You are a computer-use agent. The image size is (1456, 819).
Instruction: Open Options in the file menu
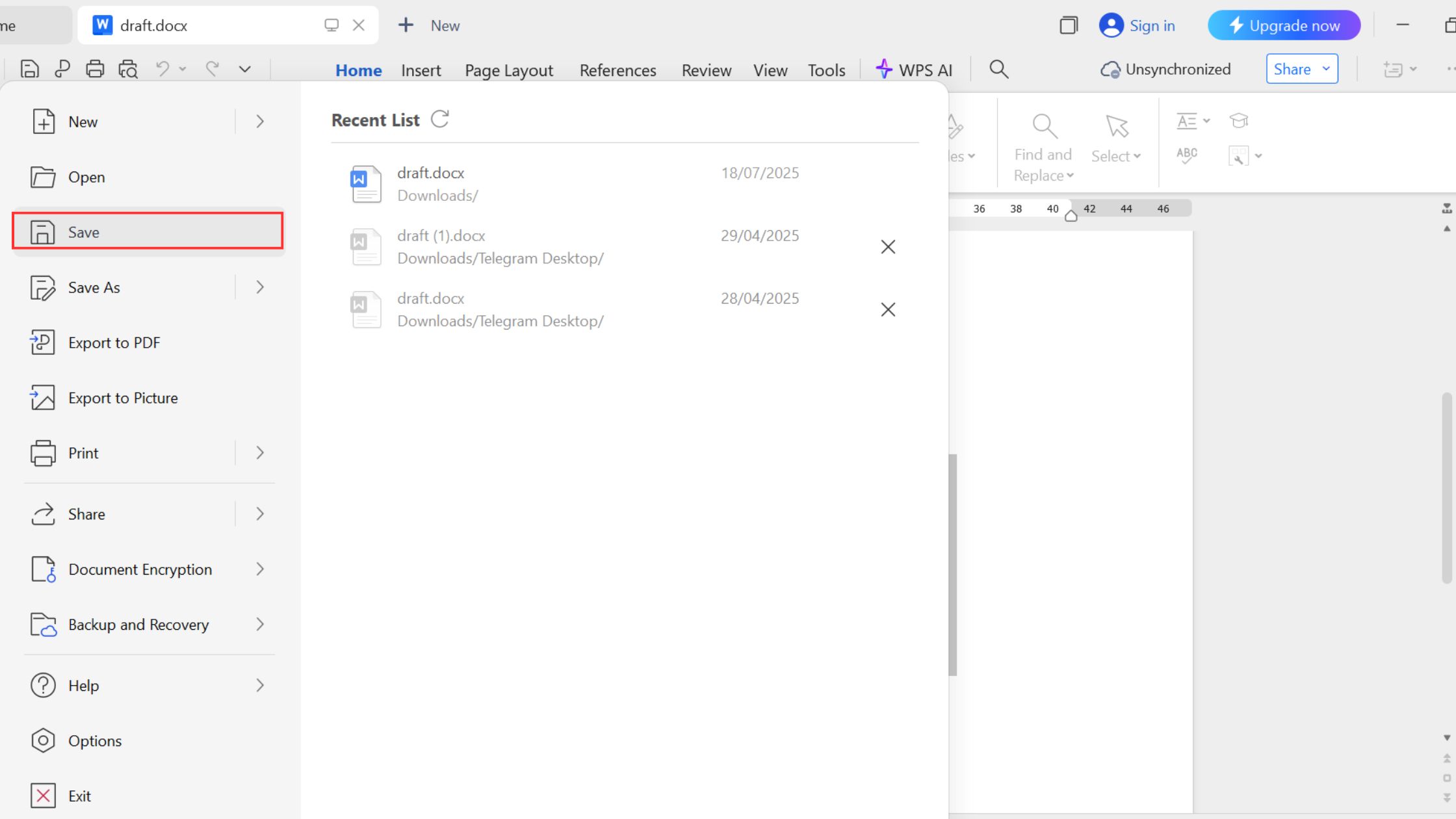[148, 741]
